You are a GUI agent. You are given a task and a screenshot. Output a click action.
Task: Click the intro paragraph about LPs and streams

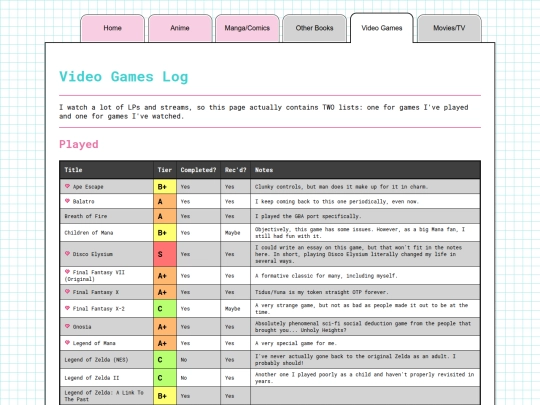[264, 112]
